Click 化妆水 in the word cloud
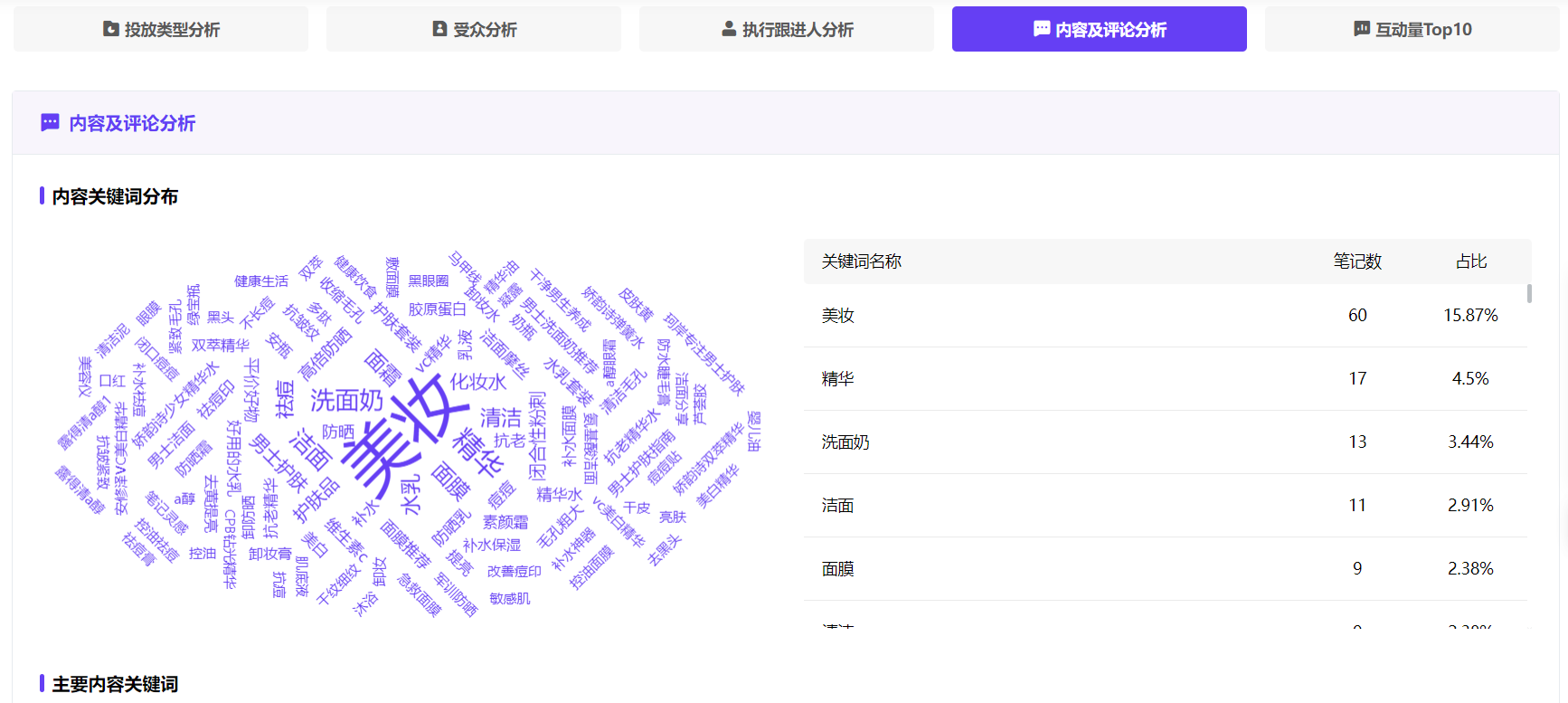This screenshot has width=1568, height=703. tap(478, 382)
